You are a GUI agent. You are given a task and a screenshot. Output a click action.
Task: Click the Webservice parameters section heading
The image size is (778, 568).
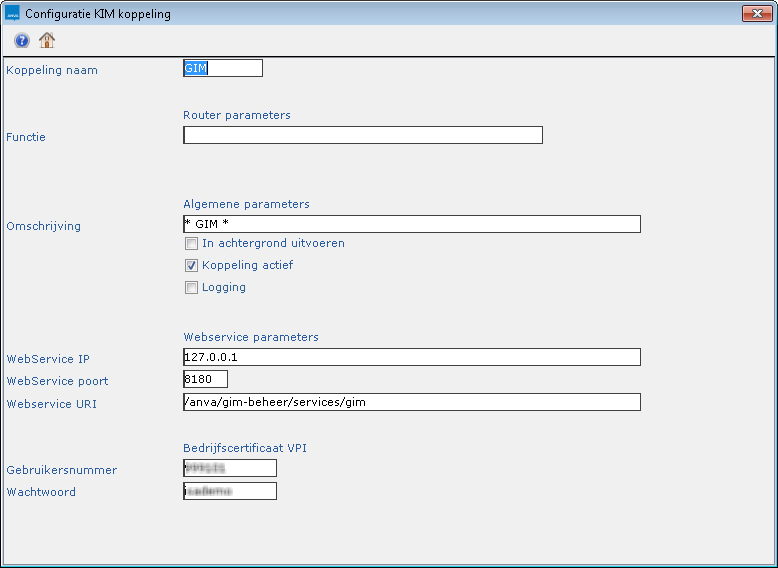point(251,337)
